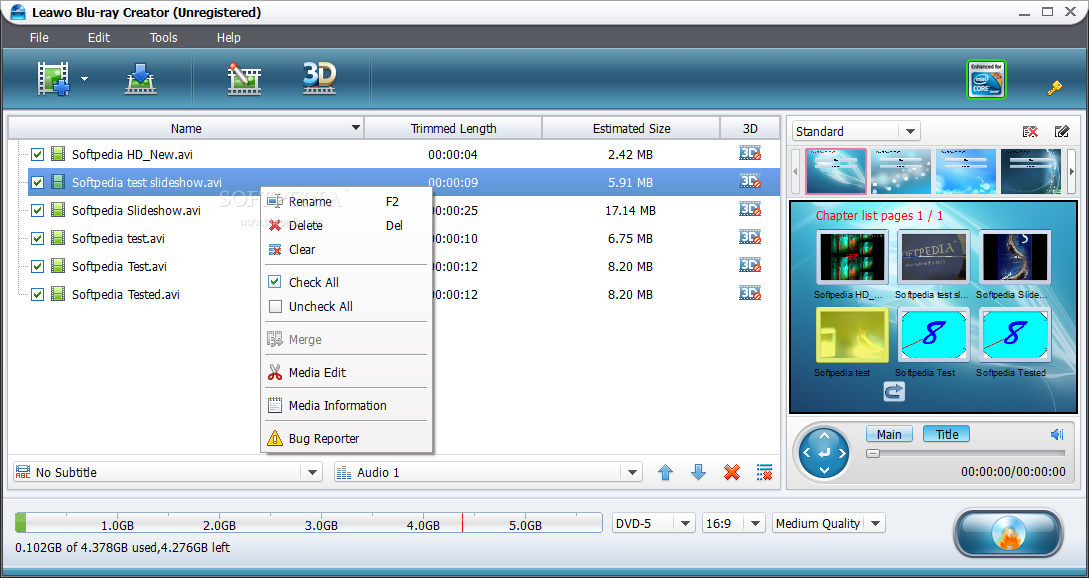The height and width of the screenshot is (578, 1089).
Task: Click the disc capacity usage bar
Action: (308, 523)
